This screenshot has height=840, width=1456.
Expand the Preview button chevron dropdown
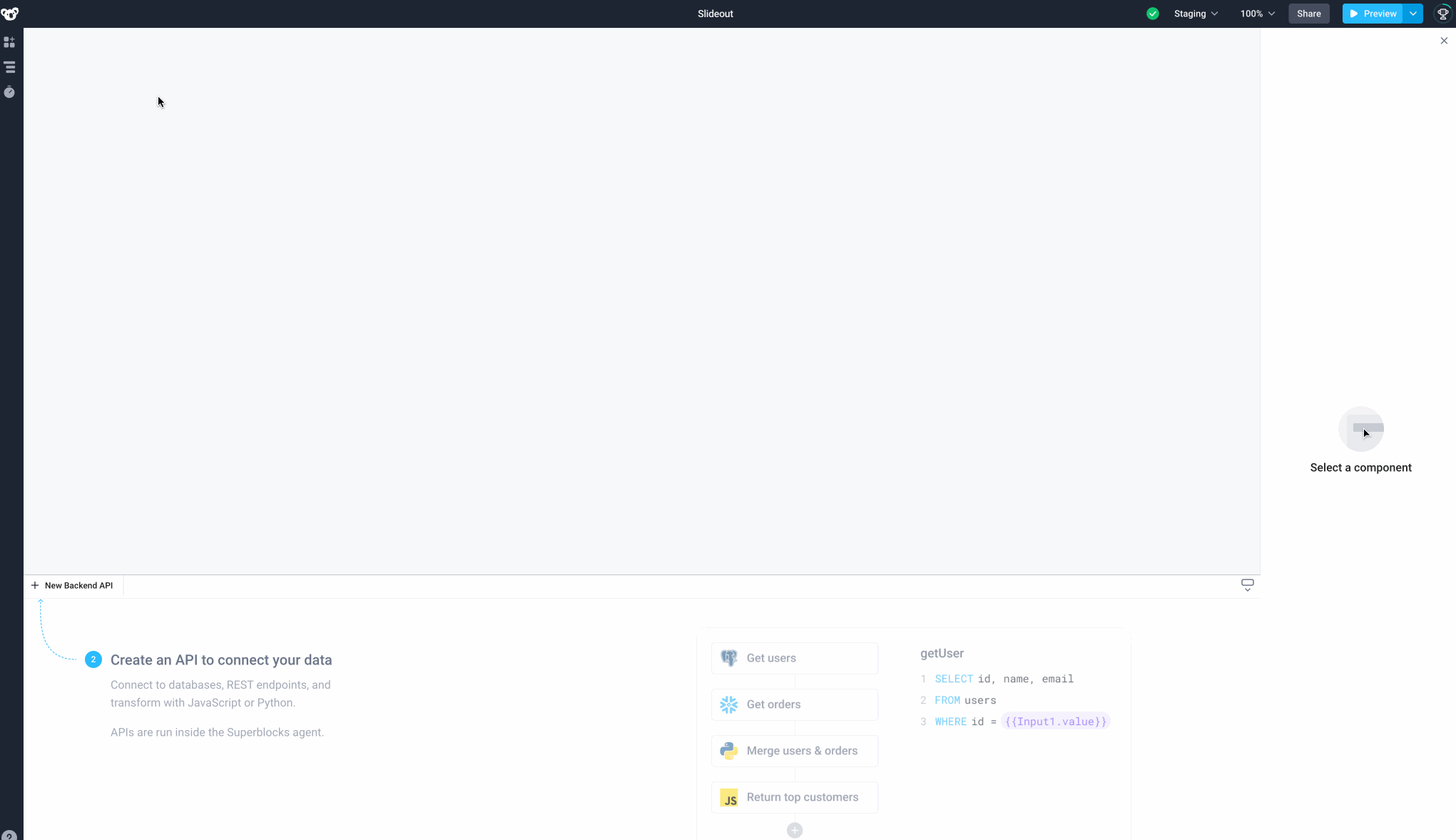(1412, 14)
